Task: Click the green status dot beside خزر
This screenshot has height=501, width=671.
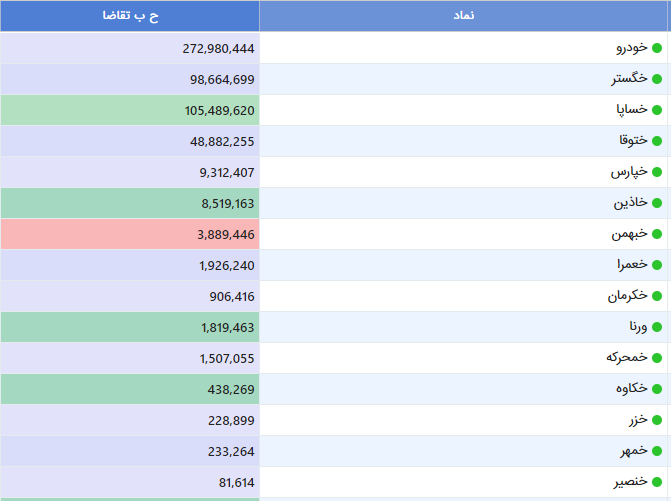Action: 657,420
